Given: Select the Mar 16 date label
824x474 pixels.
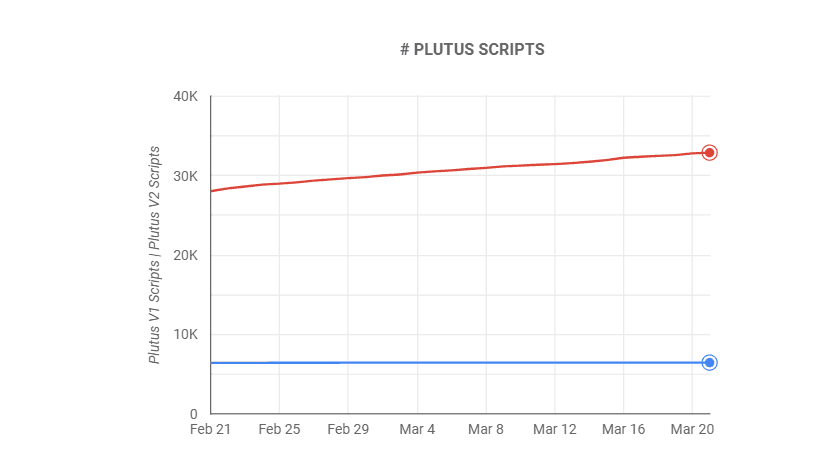Looking at the screenshot, I should (624, 429).
